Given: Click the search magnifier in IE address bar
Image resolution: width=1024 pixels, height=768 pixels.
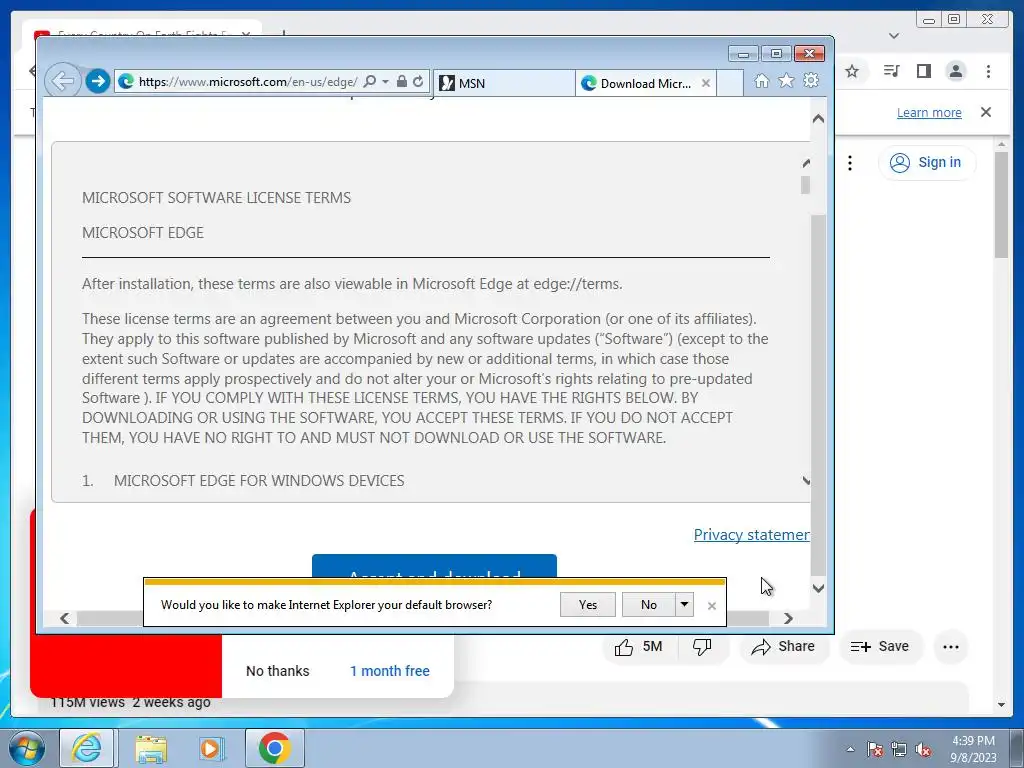Looking at the screenshot, I should coord(370,82).
